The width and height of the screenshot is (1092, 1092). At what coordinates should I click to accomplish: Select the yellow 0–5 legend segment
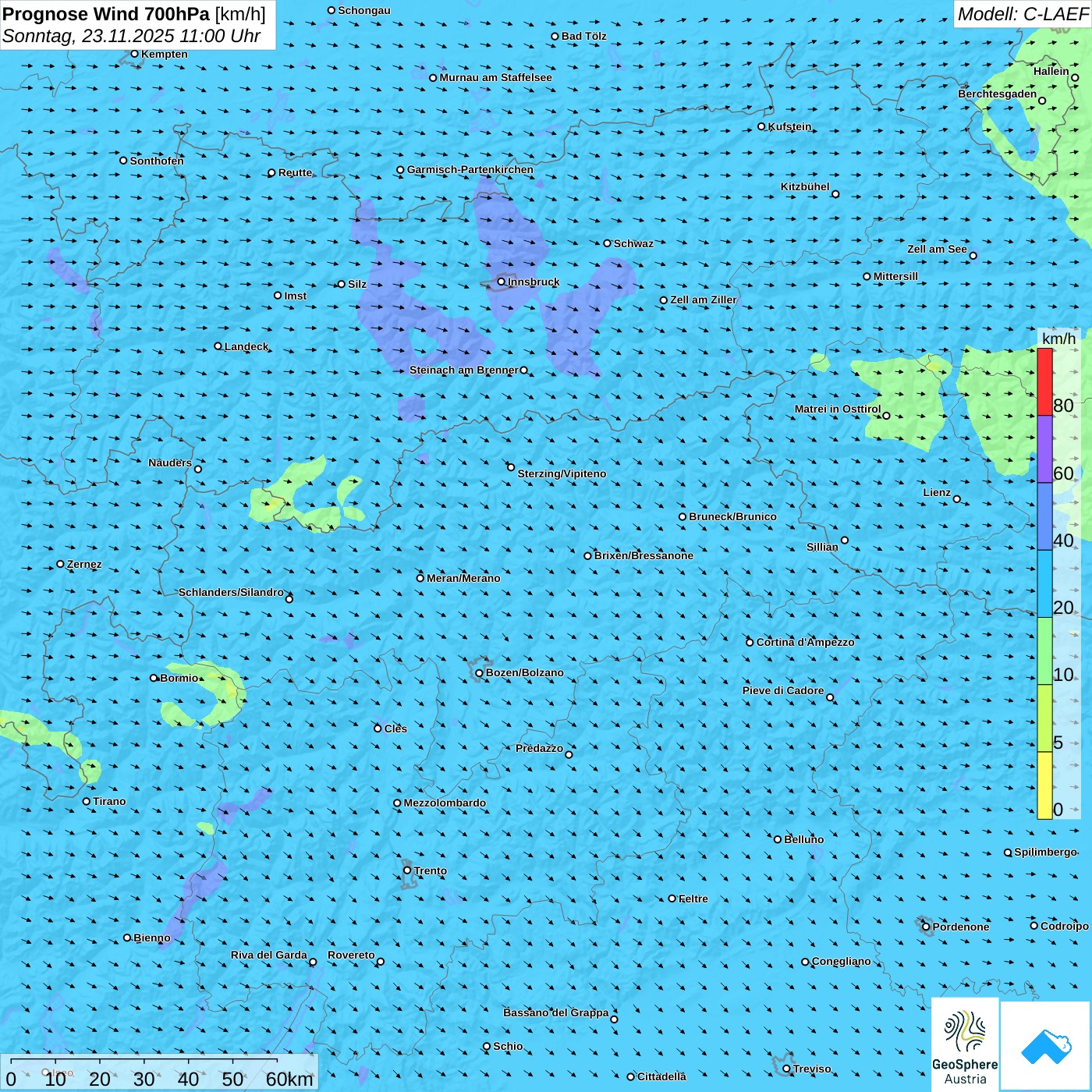click(1044, 785)
